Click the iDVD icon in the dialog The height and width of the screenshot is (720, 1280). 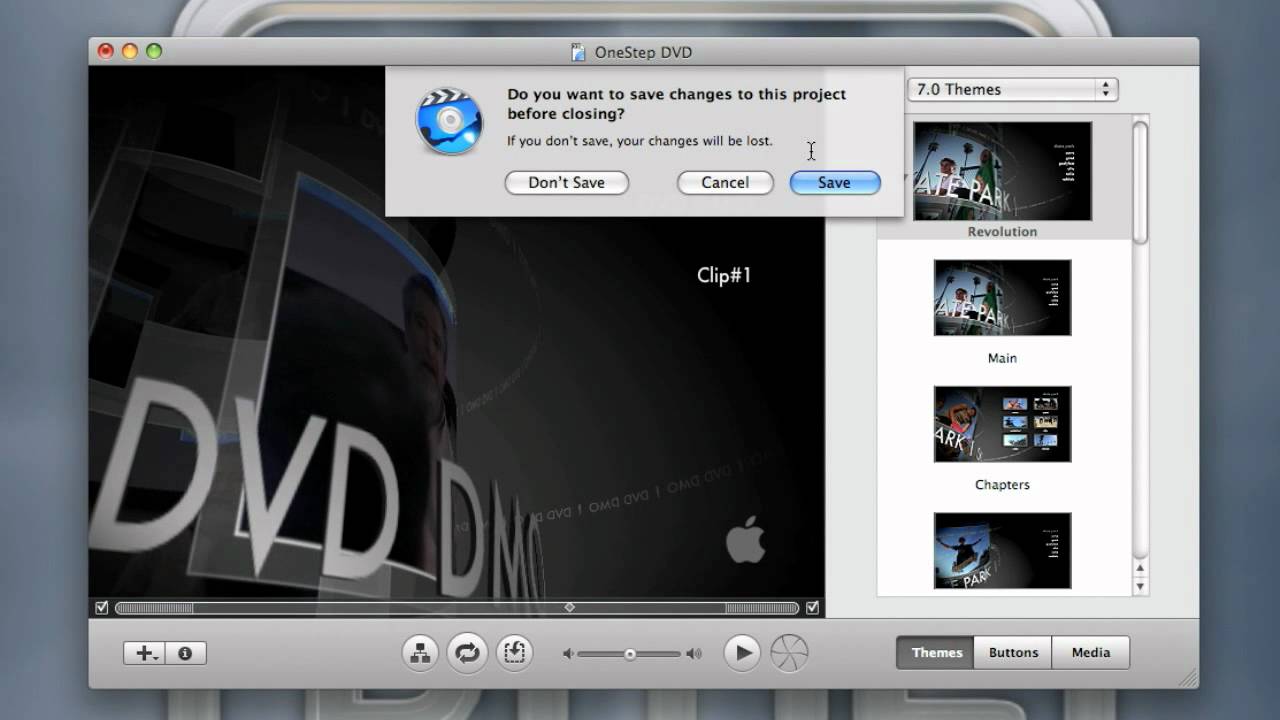(x=449, y=121)
